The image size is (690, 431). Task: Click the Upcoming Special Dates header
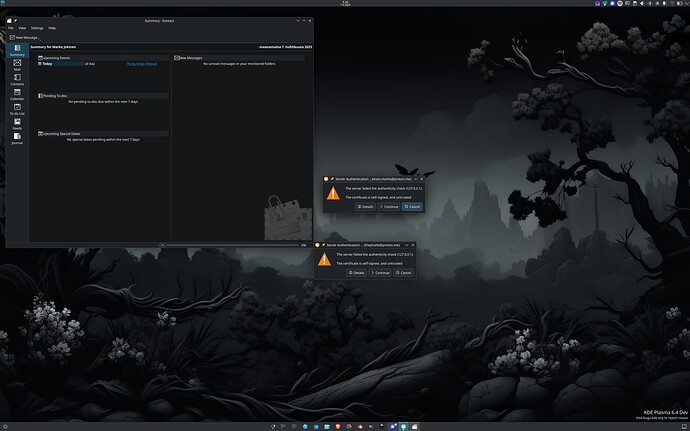(103, 133)
